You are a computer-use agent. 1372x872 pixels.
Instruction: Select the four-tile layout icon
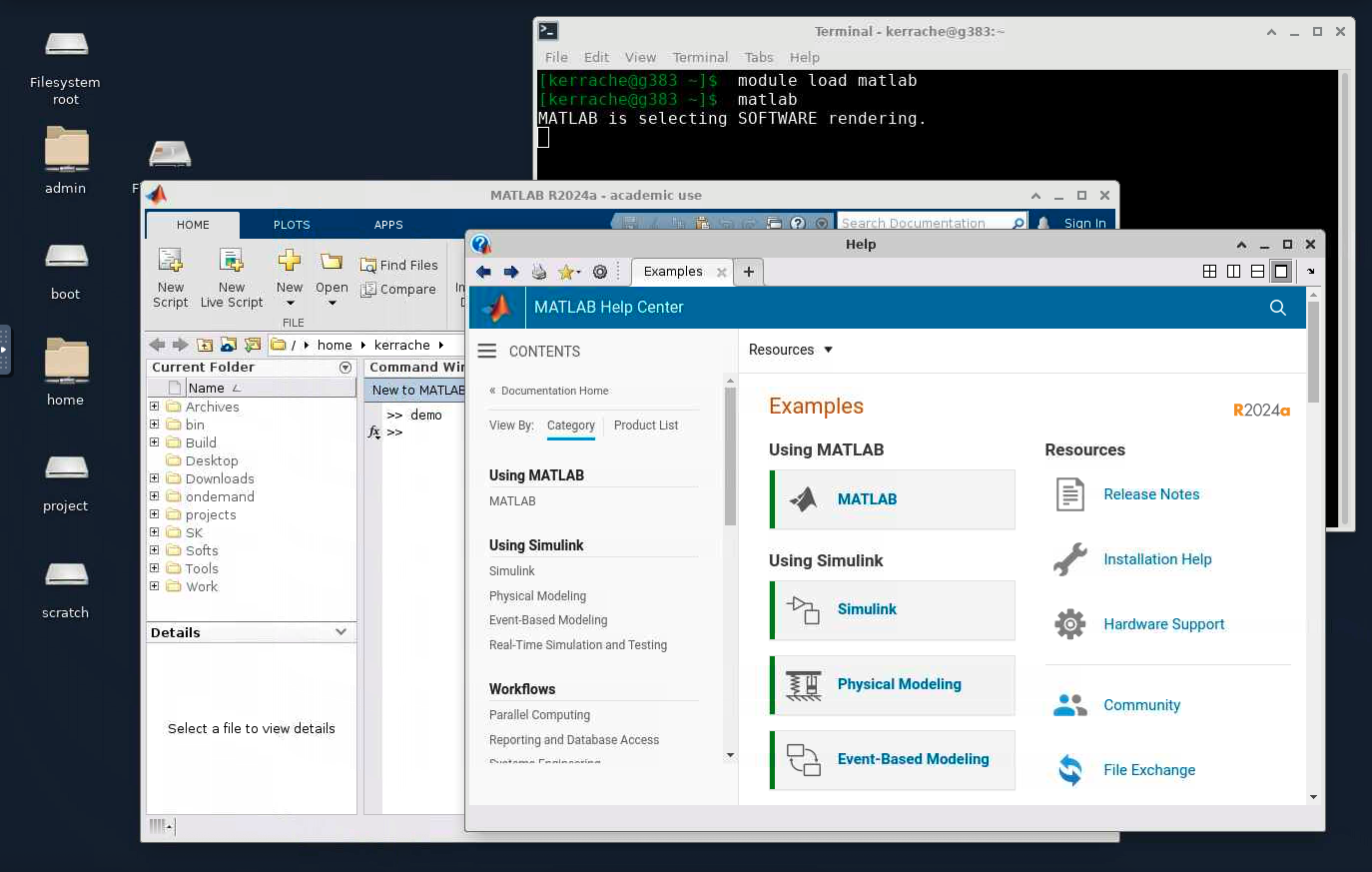1209,272
